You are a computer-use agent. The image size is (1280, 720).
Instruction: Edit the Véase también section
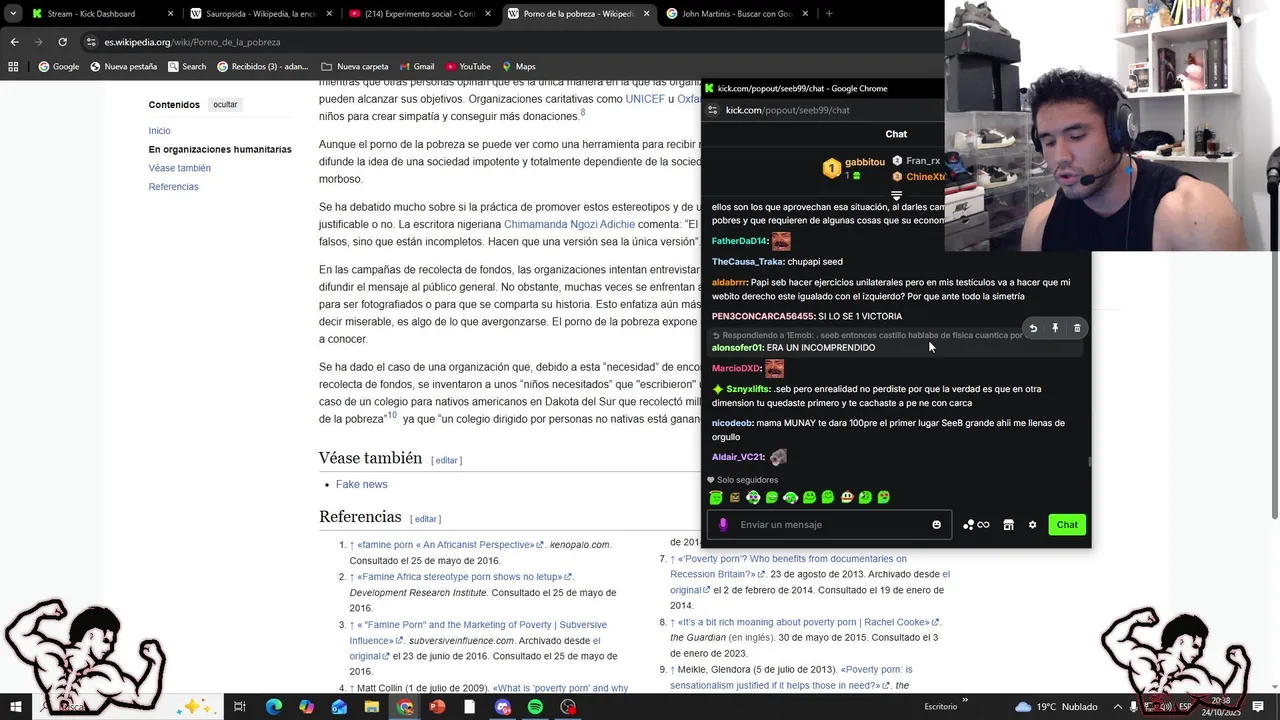(446, 460)
